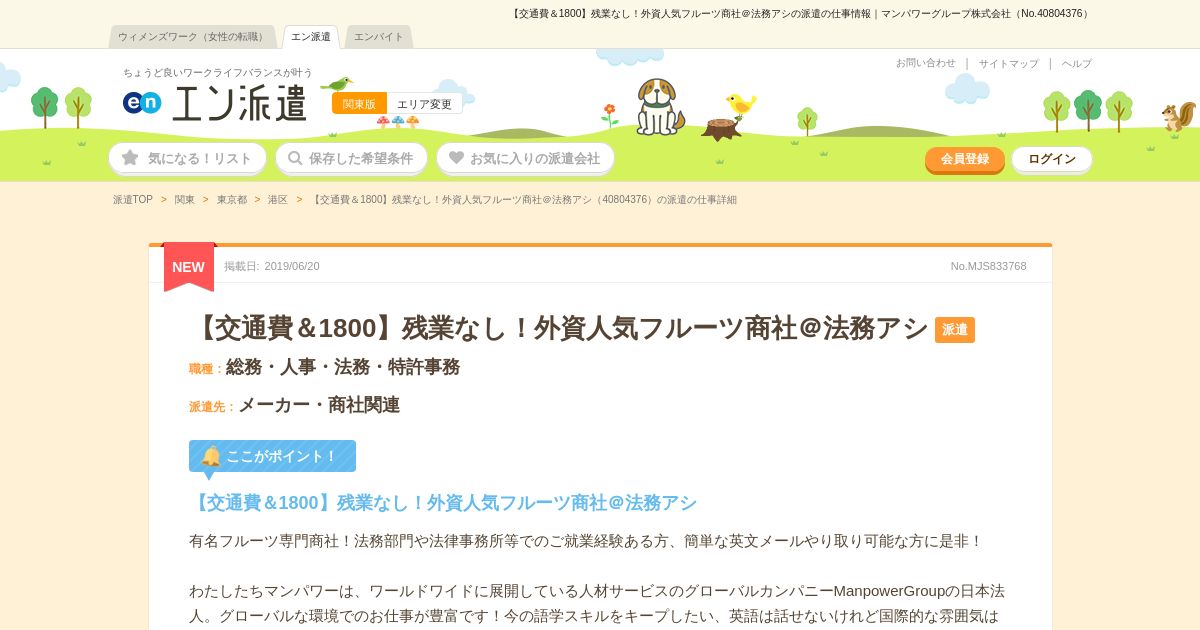The image size is (1200, 630).
Task: Click the 会員登録 button
Action: click(x=964, y=159)
